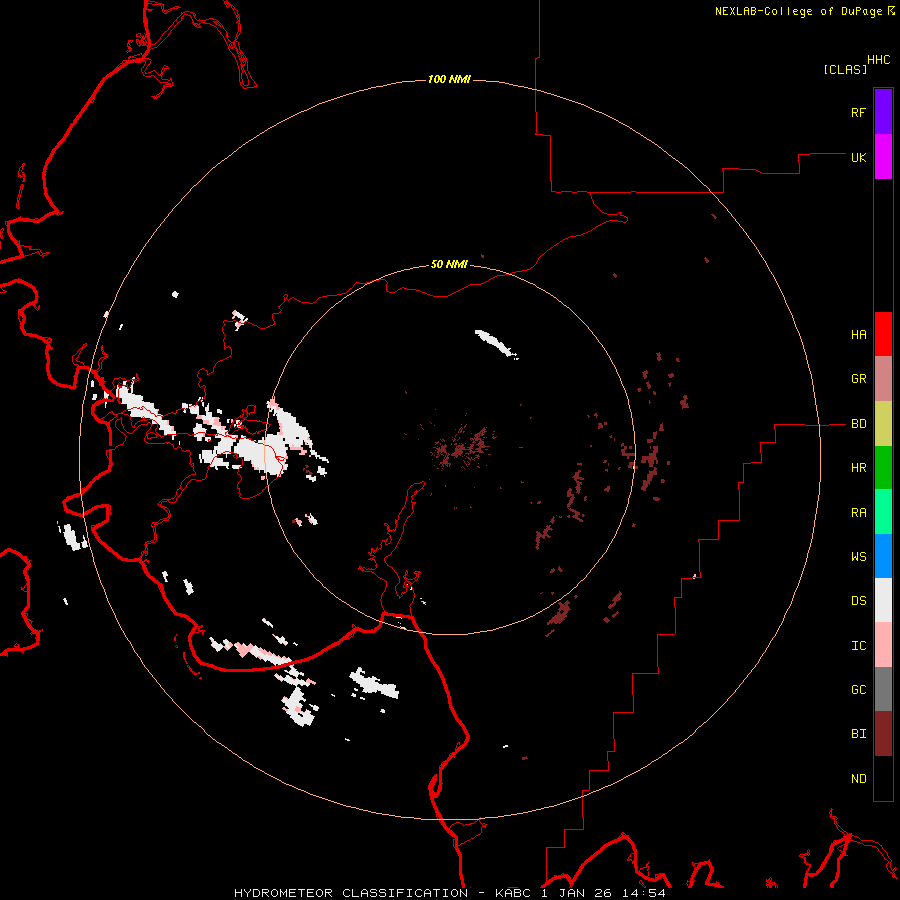Click the 50 NMI range ring label
Image resolution: width=900 pixels, height=900 pixels.
449,264
